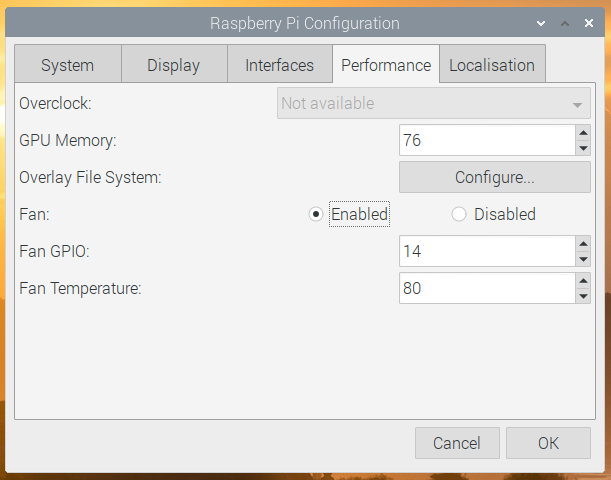The width and height of the screenshot is (611, 480).
Task: Switch to the System tab
Action: (x=67, y=66)
